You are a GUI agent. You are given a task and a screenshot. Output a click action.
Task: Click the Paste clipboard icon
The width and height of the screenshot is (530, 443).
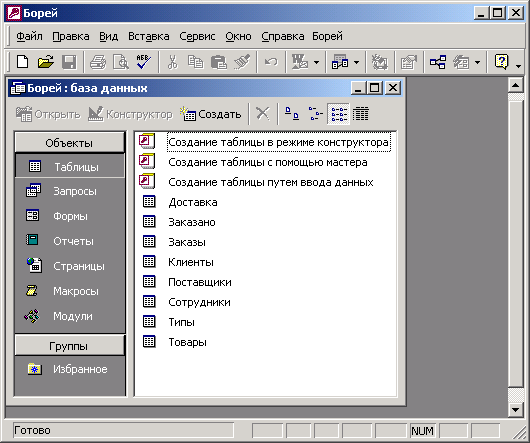click(219, 62)
